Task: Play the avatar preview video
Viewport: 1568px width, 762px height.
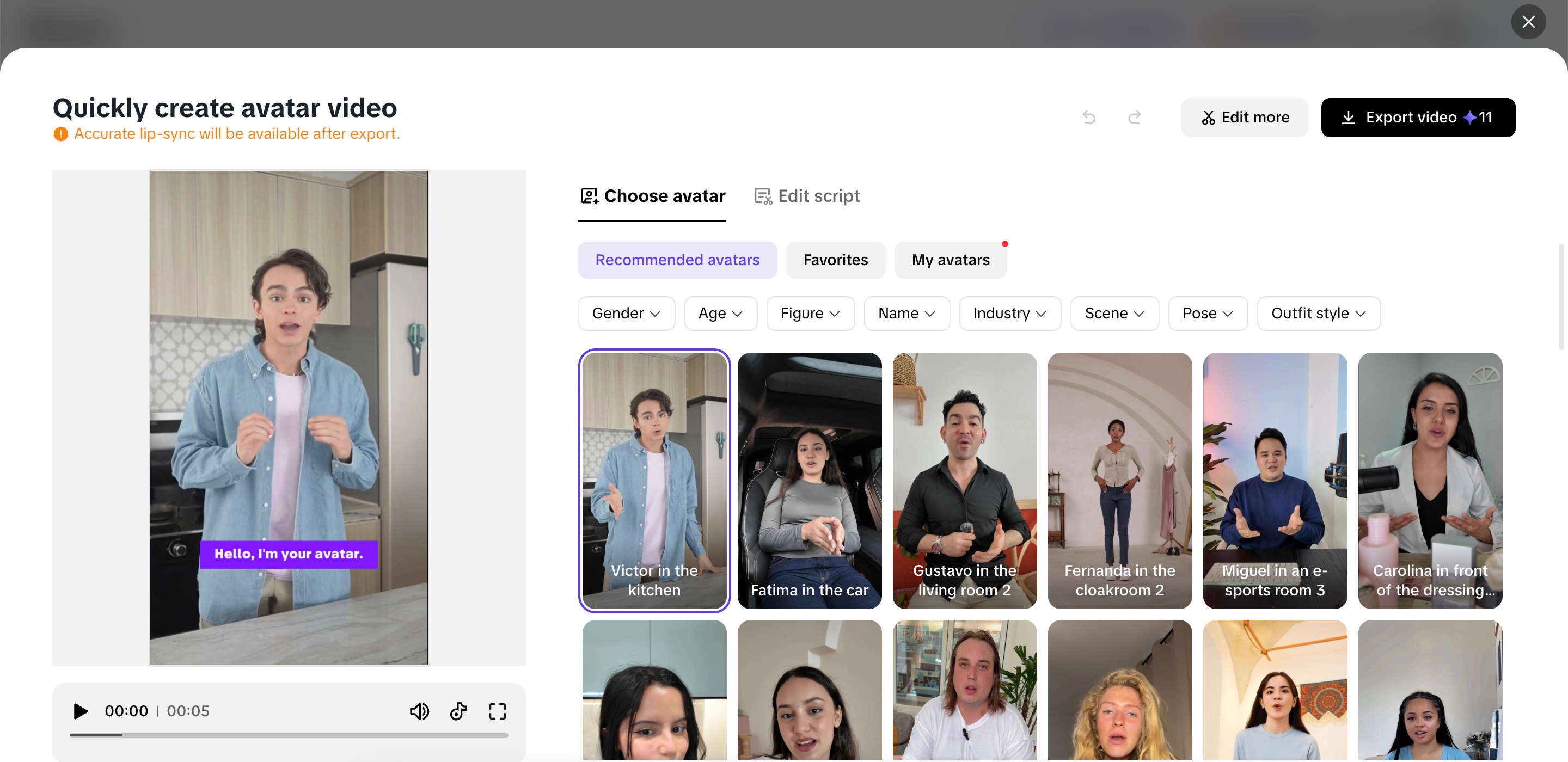Action: (79, 711)
